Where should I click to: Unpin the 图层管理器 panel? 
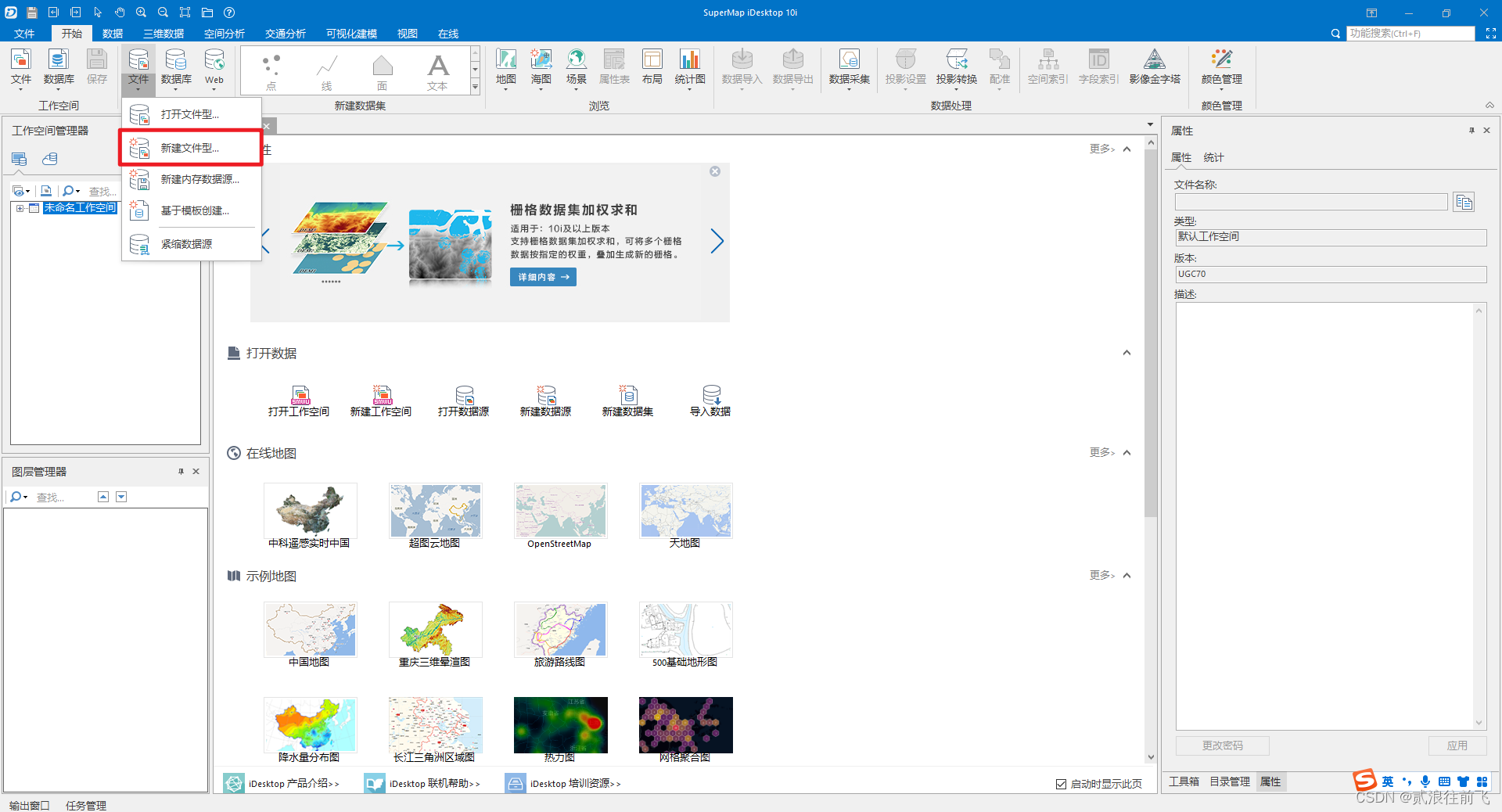pos(181,471)
